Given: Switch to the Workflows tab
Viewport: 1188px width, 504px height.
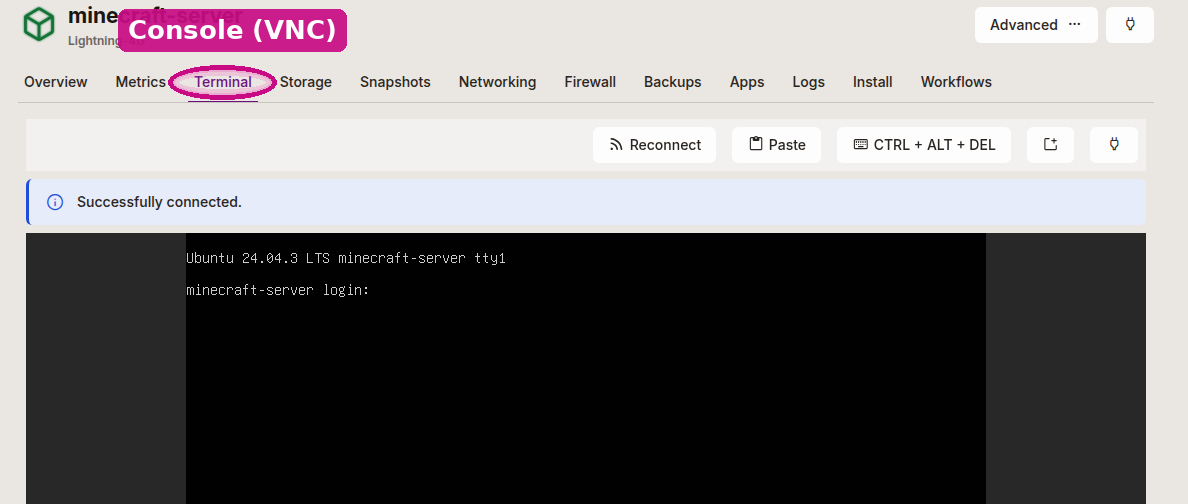Looking at the screenshot, I should click(956, 82).
